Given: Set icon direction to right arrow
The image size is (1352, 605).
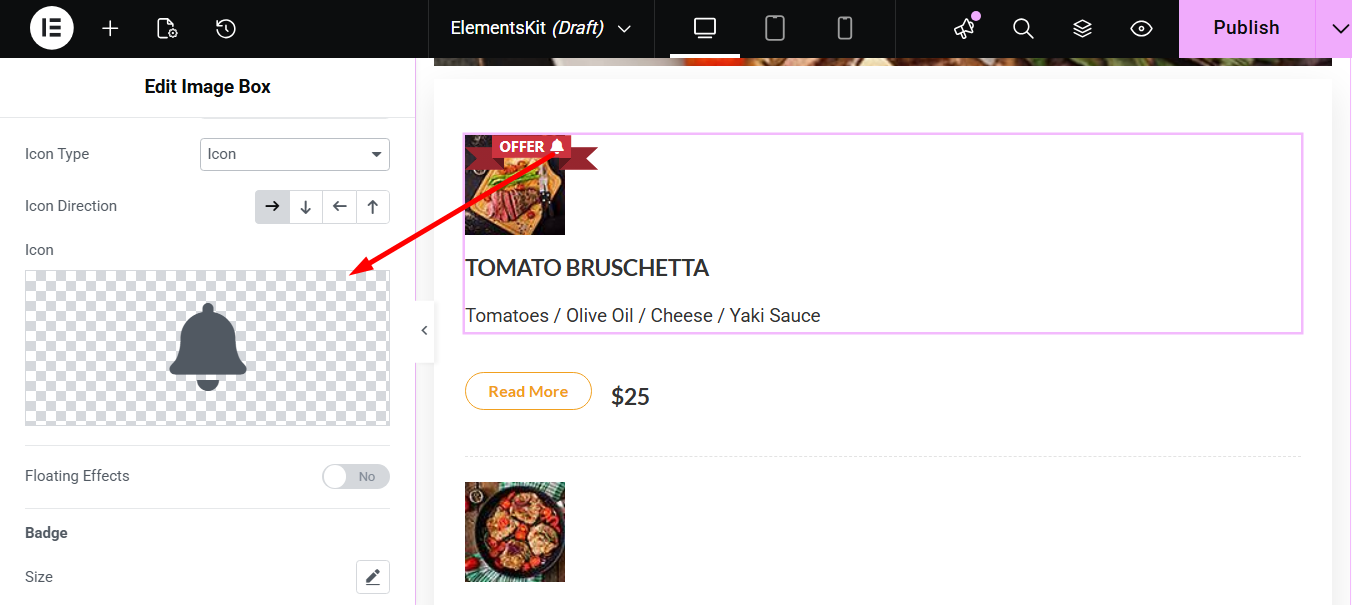Looking at the screenshot, I should 272,207.
